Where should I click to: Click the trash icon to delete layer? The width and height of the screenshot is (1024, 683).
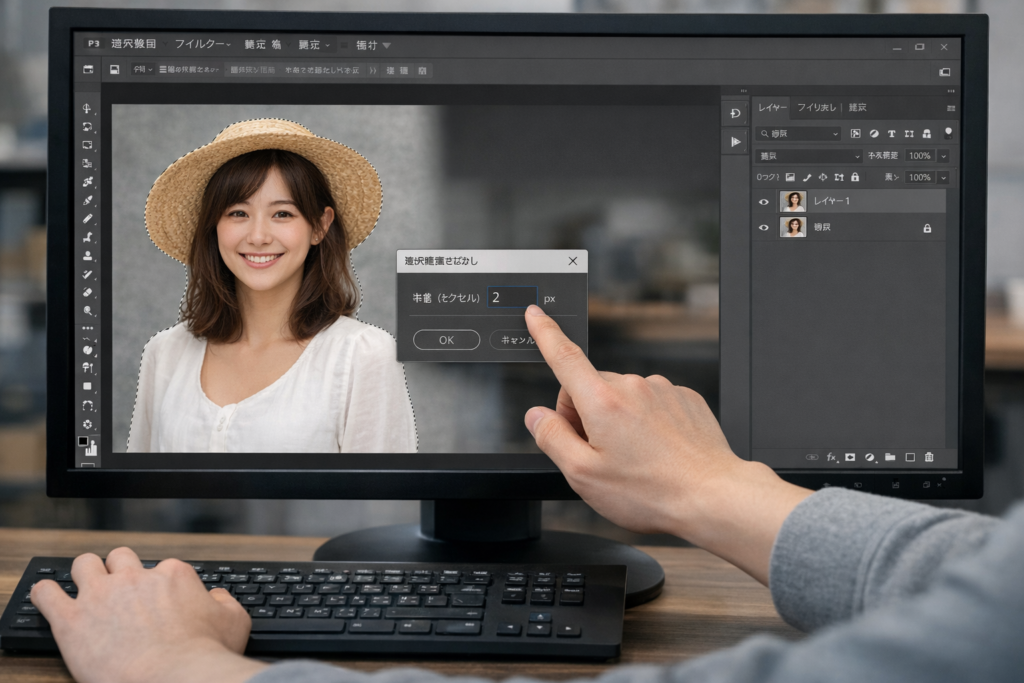pyautogui.click(x=929, y=457)
